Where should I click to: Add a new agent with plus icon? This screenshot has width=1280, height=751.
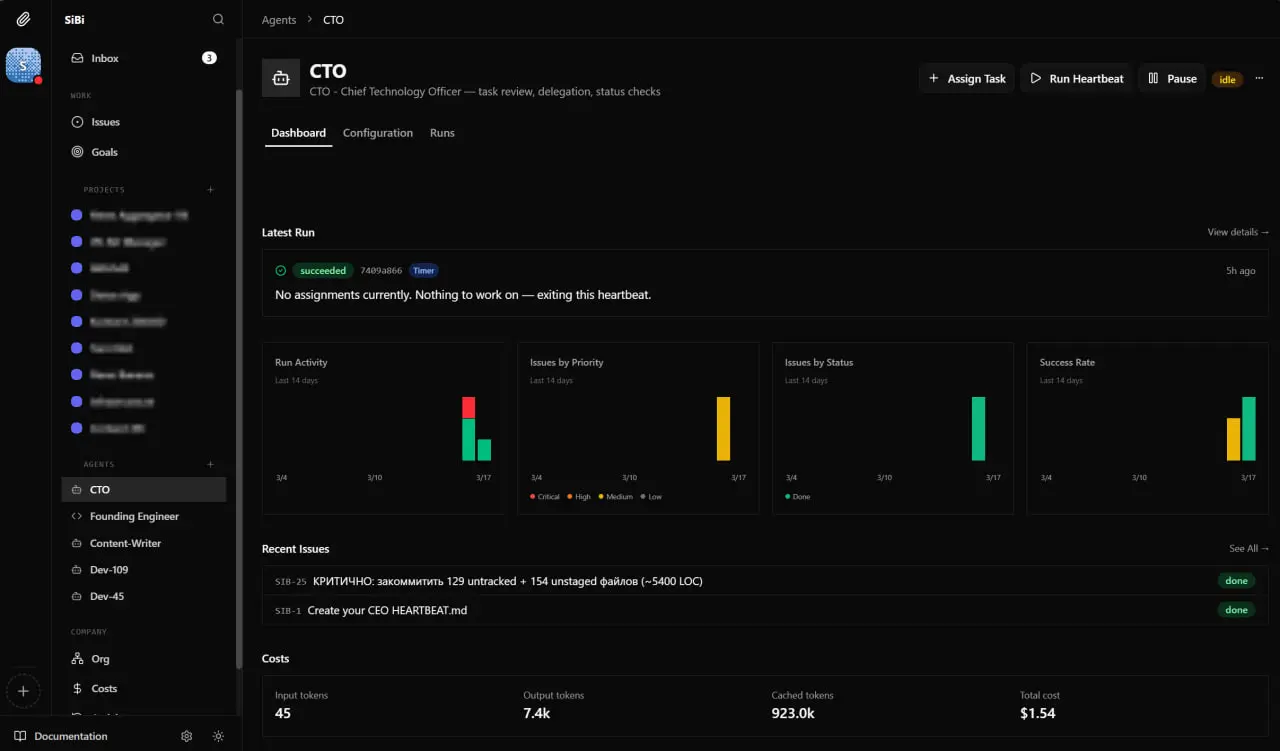click(210, 464)
